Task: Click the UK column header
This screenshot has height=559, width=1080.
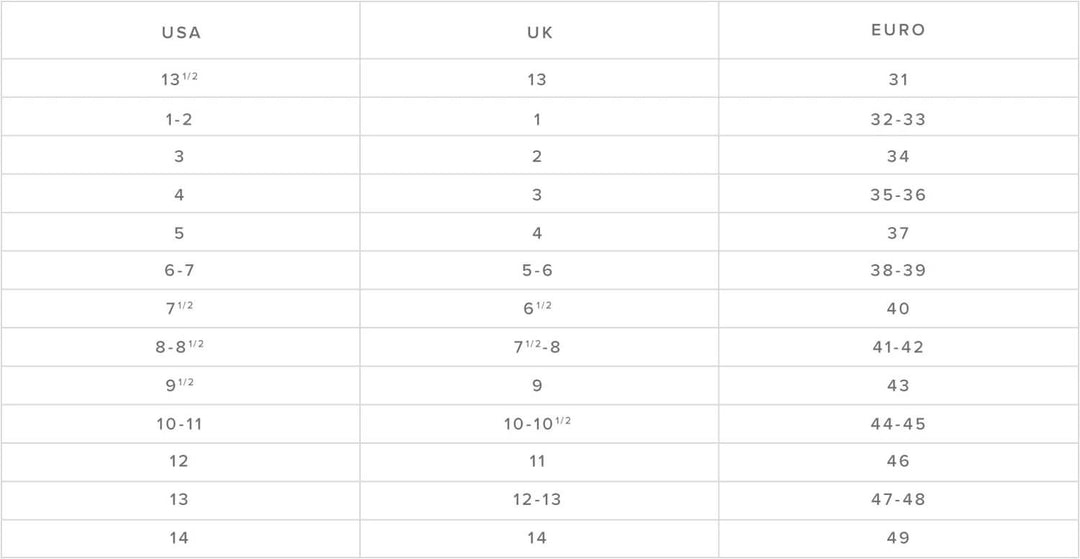Action: pos(539,32)
